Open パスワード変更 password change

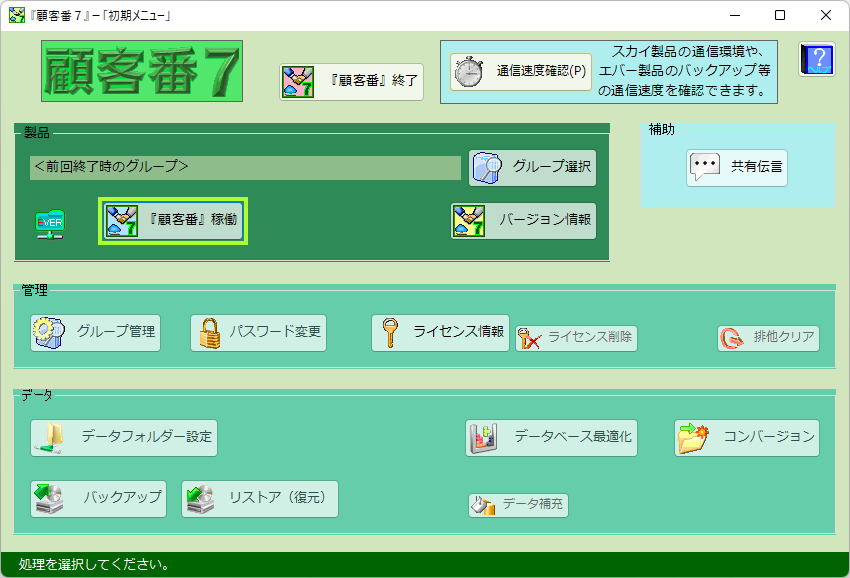[x=259, y=333]
